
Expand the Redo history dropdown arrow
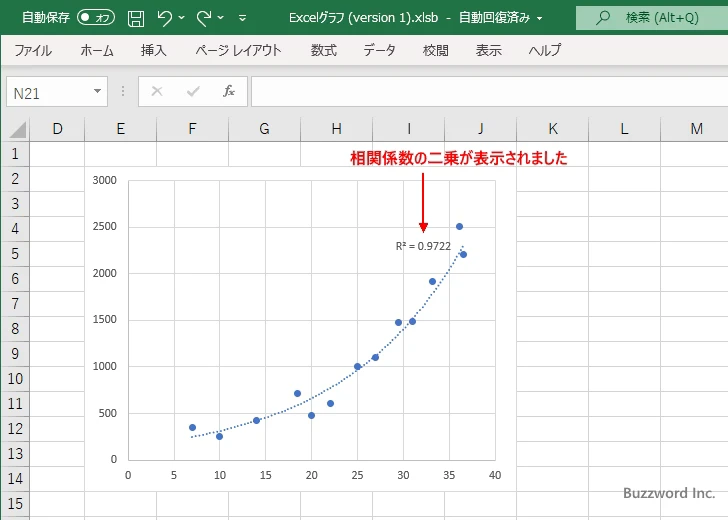pyautogui.click(x=221, y=18)
